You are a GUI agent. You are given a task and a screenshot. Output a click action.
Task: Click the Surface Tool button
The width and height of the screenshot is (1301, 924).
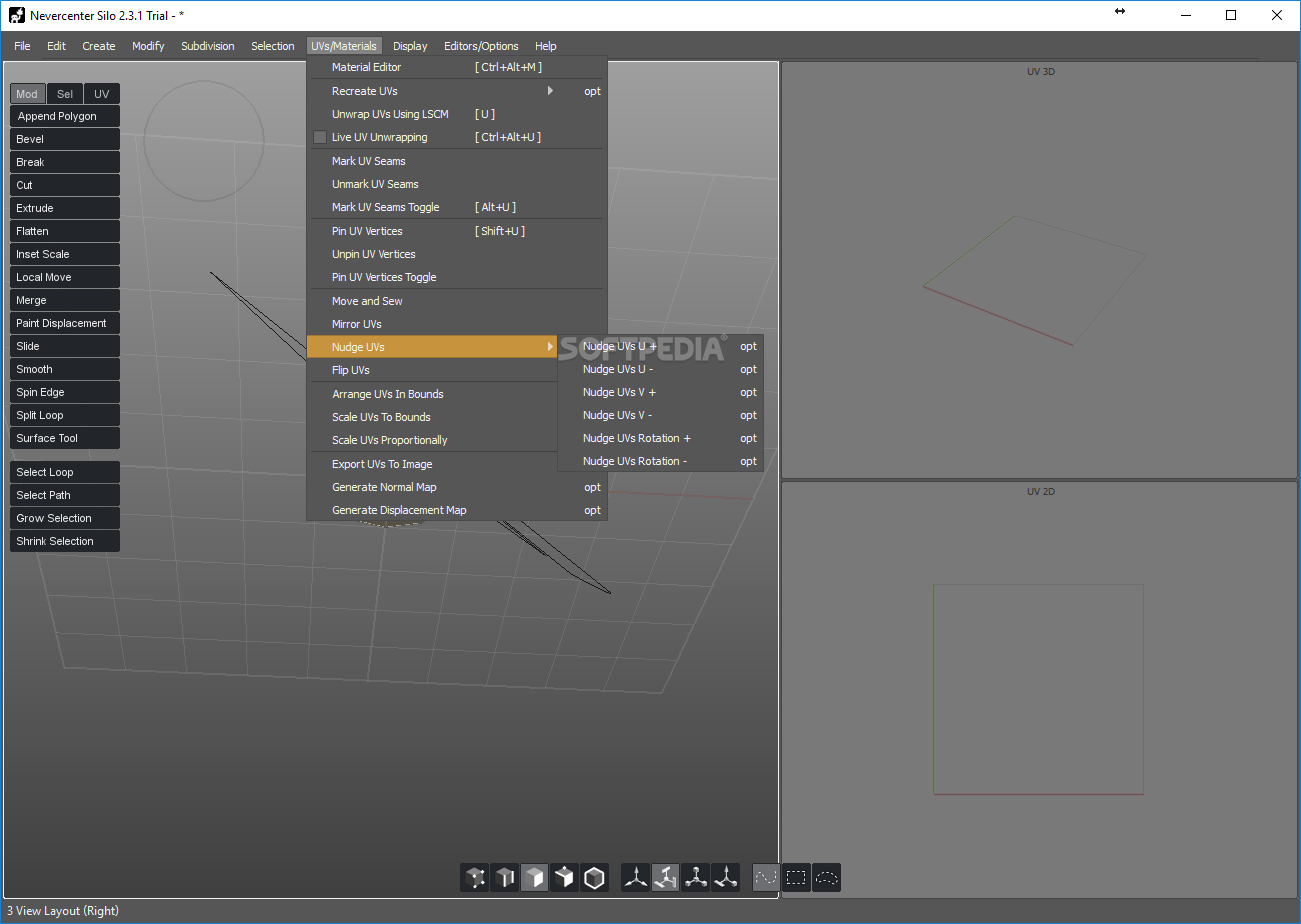(65, 438)
